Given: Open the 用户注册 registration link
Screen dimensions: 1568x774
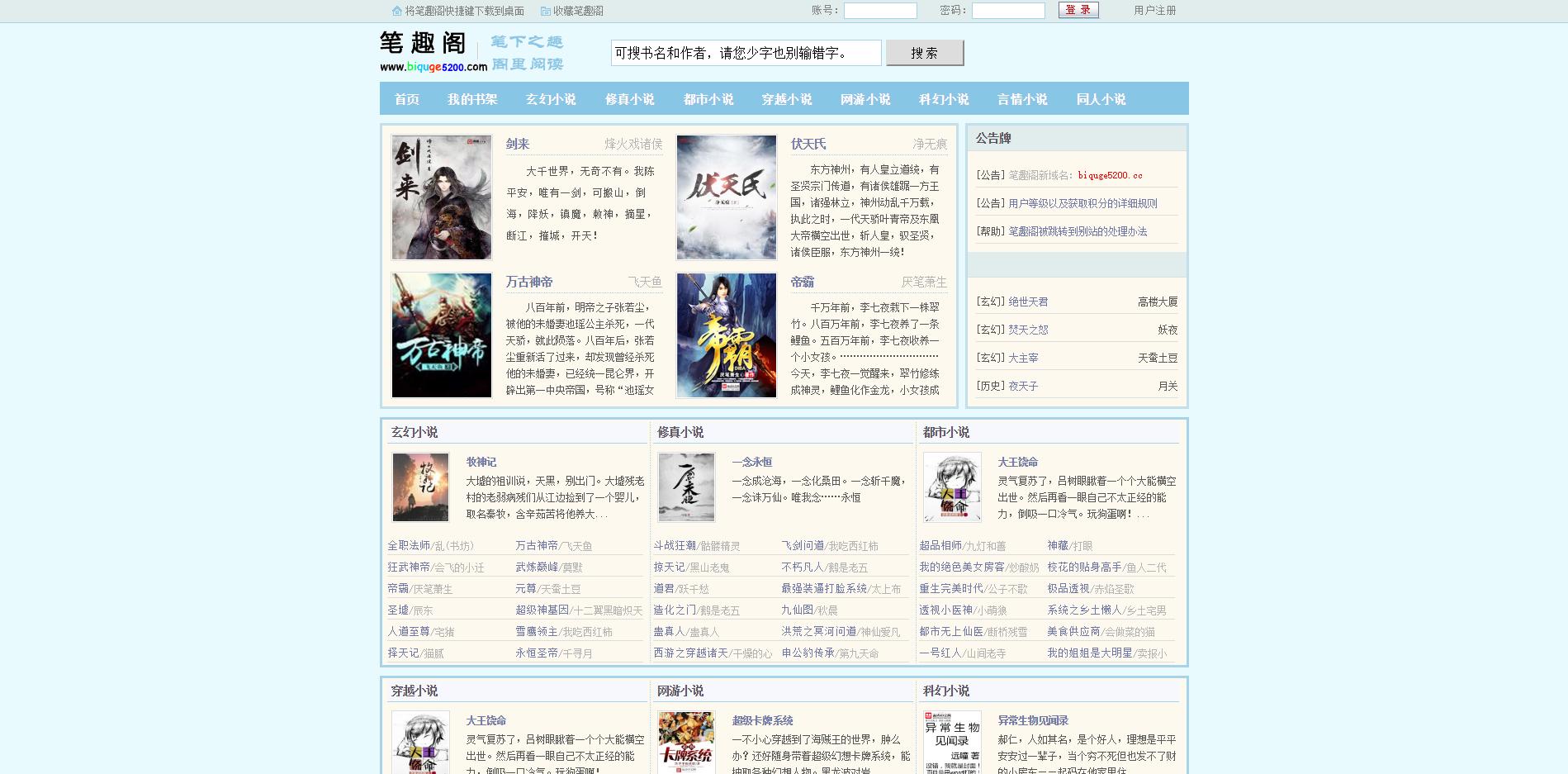Looking at the screenshot, I should [x=1154, y=11].
